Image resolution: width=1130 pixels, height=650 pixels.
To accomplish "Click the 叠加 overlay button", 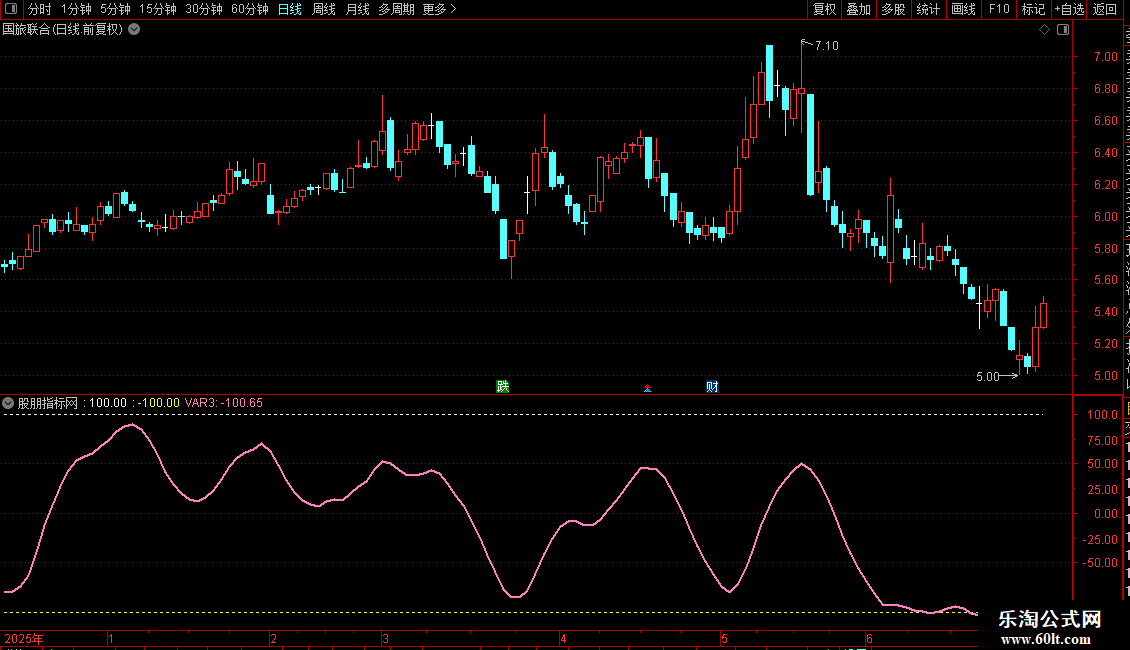I will [x=858, y=9].
